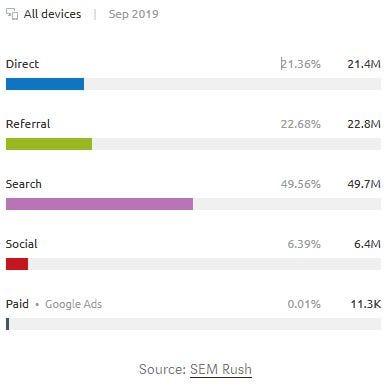Click the purple Search traffic bar
The image size is (390, 385).
point(99,204)
